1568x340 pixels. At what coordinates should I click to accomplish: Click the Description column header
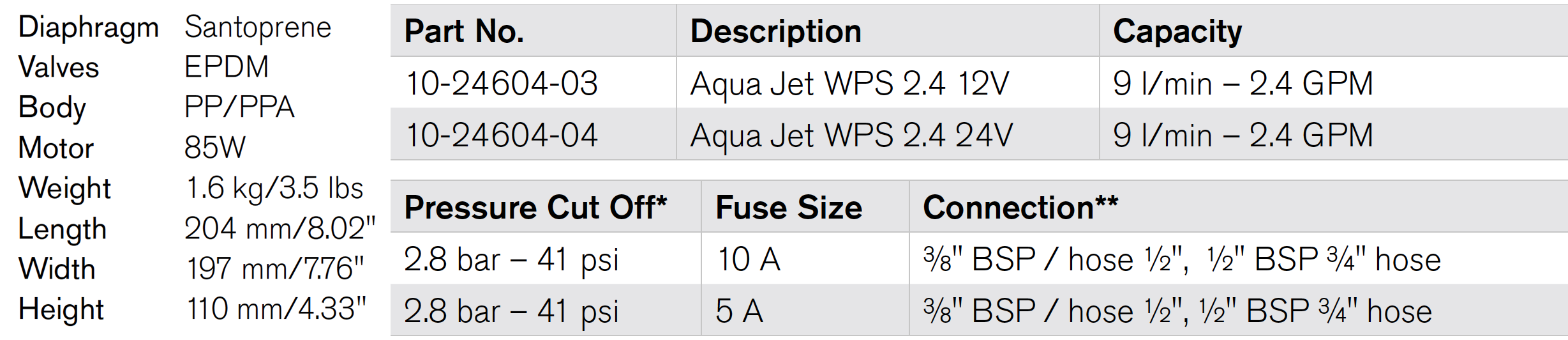pos(775,31)
